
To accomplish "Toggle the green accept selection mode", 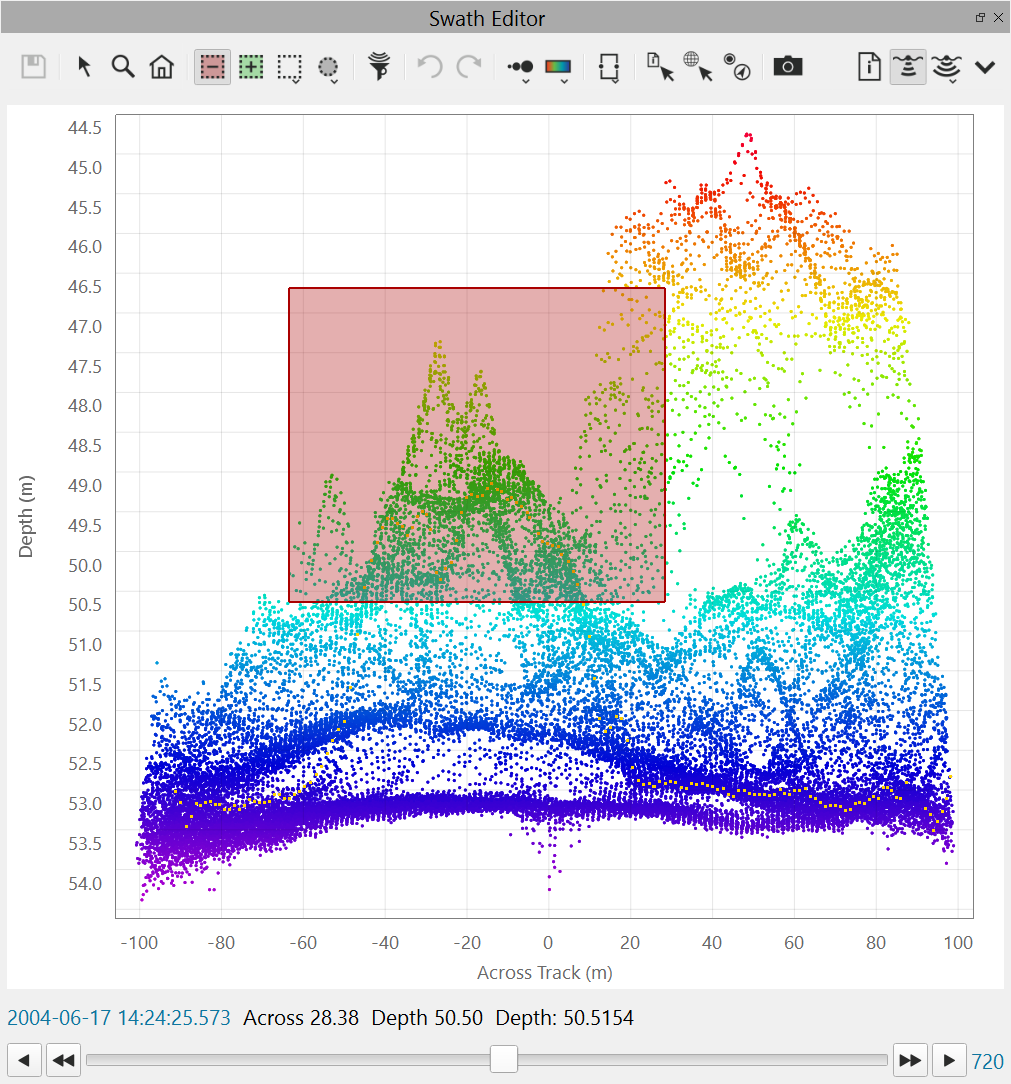I will click(251, 67).
